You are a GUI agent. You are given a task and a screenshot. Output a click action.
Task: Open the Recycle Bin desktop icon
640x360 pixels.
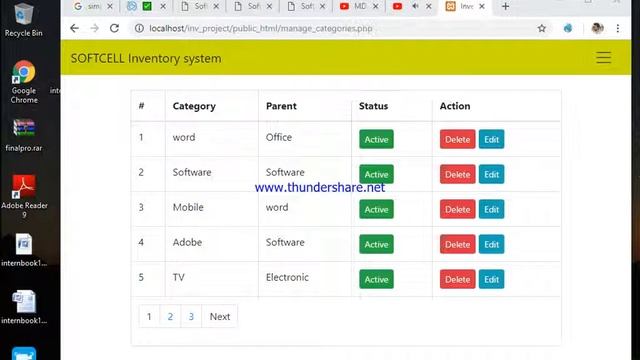click(x=24, y=20)
